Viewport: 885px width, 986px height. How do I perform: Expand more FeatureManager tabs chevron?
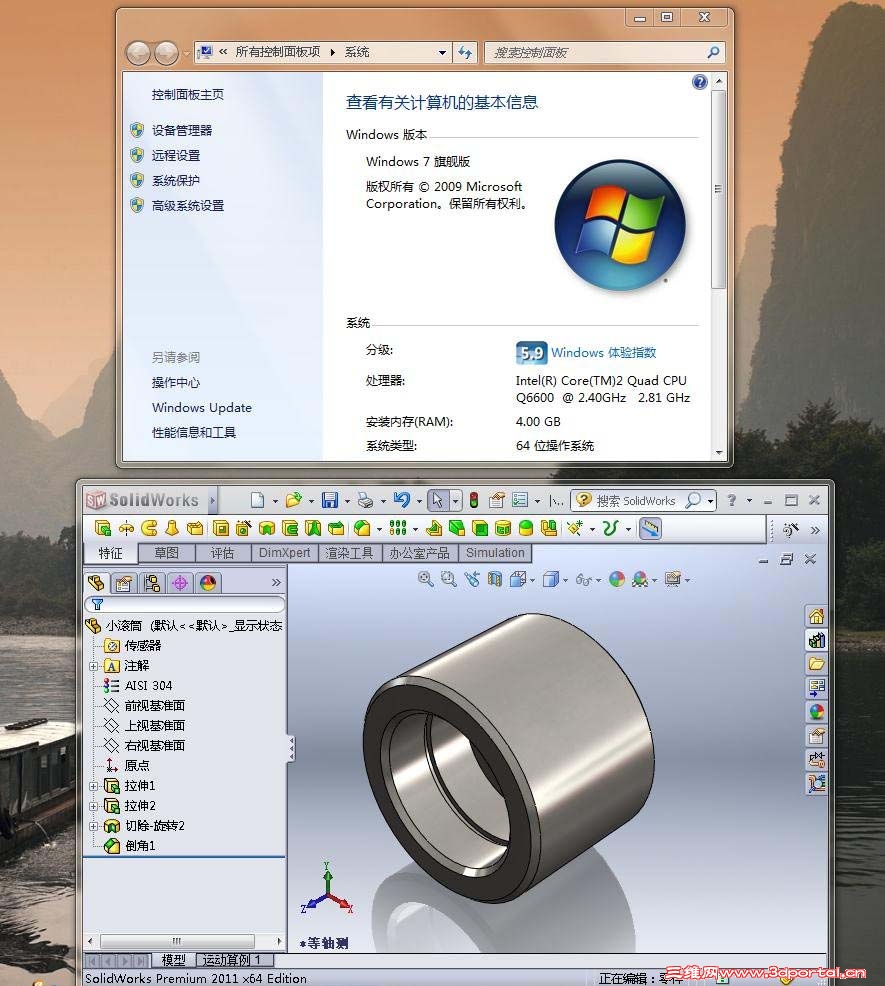[x=276, y=583]
